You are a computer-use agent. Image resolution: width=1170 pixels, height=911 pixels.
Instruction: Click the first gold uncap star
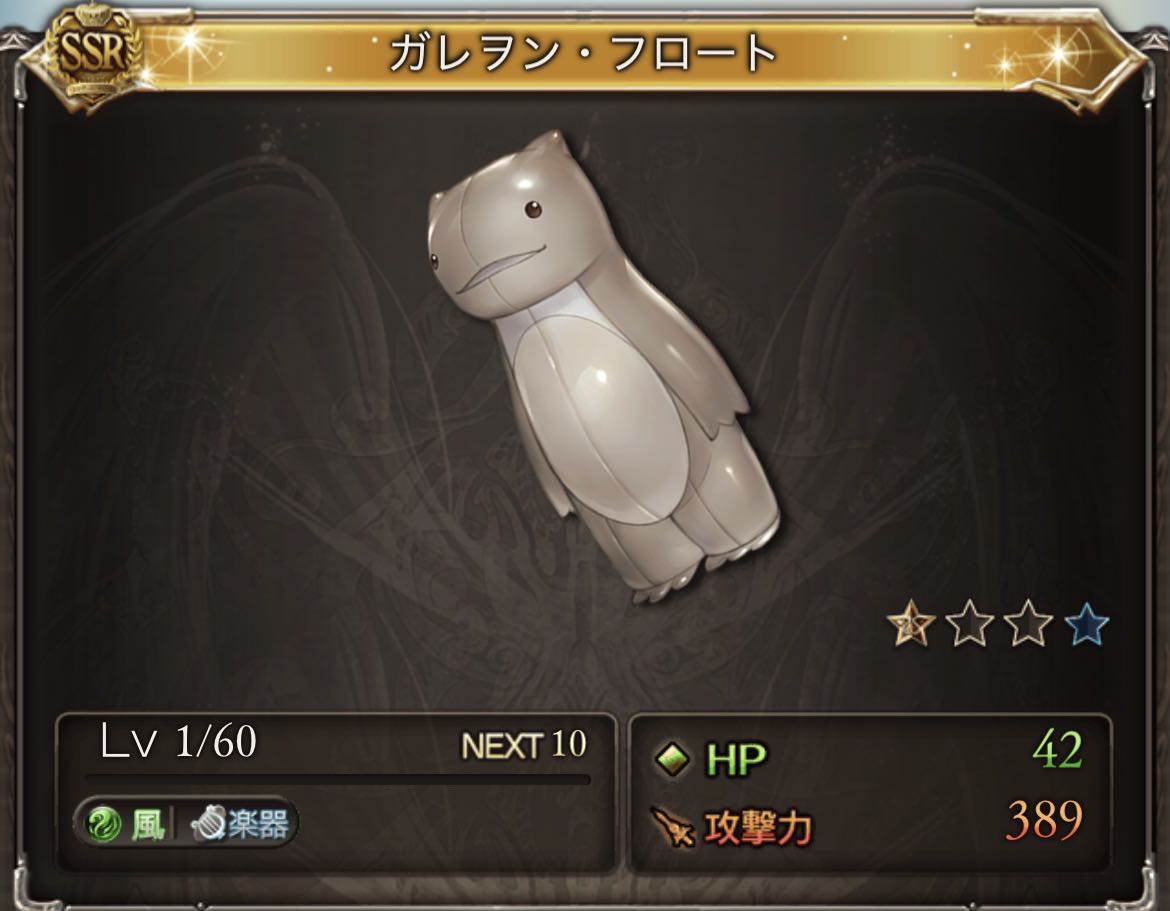point(910,624)
